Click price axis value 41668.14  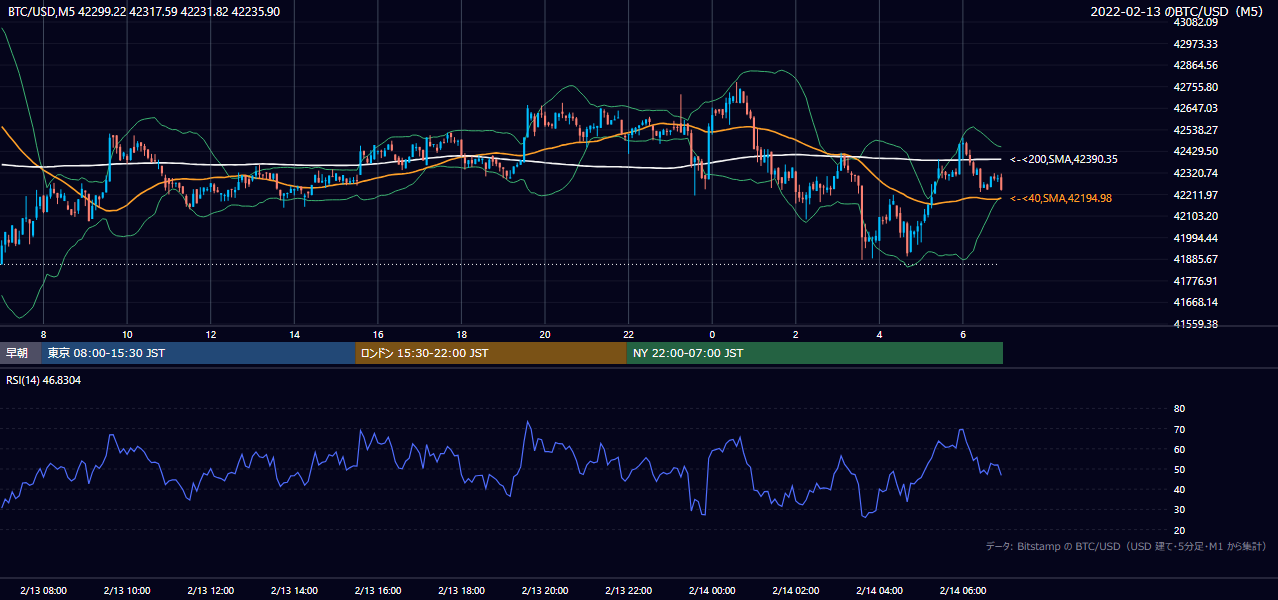tap(1195, 302)
